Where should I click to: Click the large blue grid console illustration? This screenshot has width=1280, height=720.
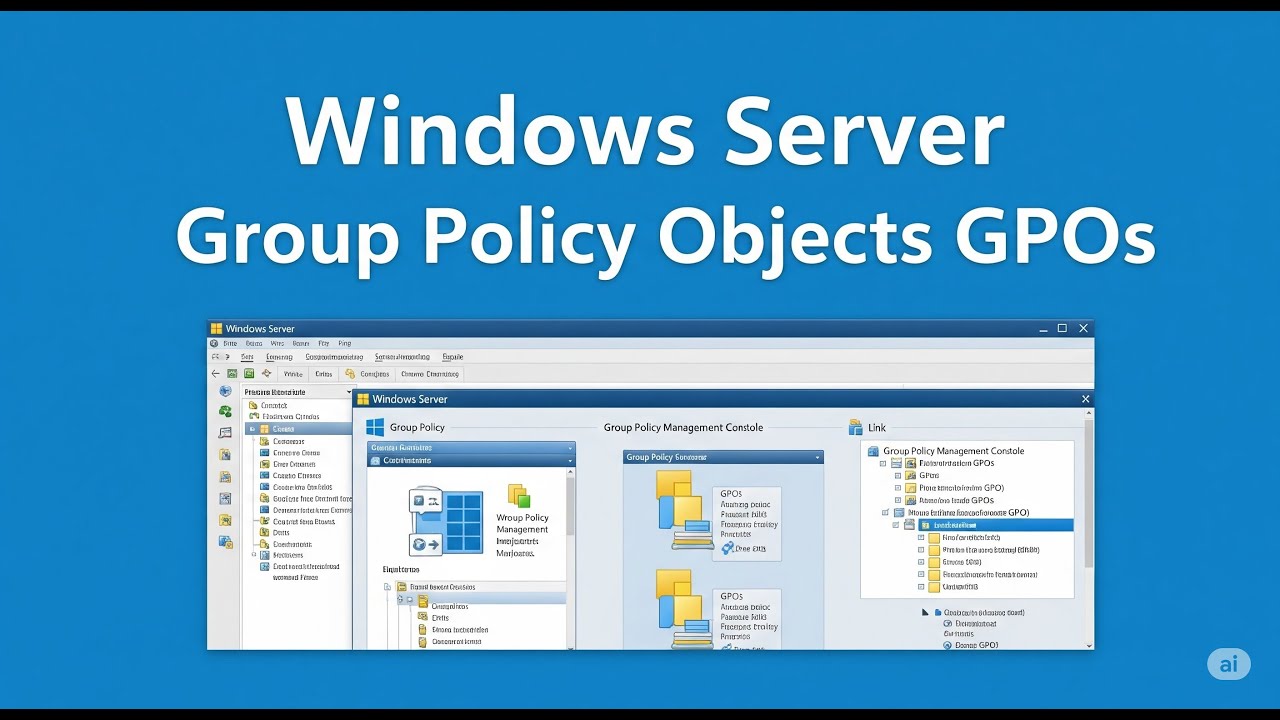446,521
